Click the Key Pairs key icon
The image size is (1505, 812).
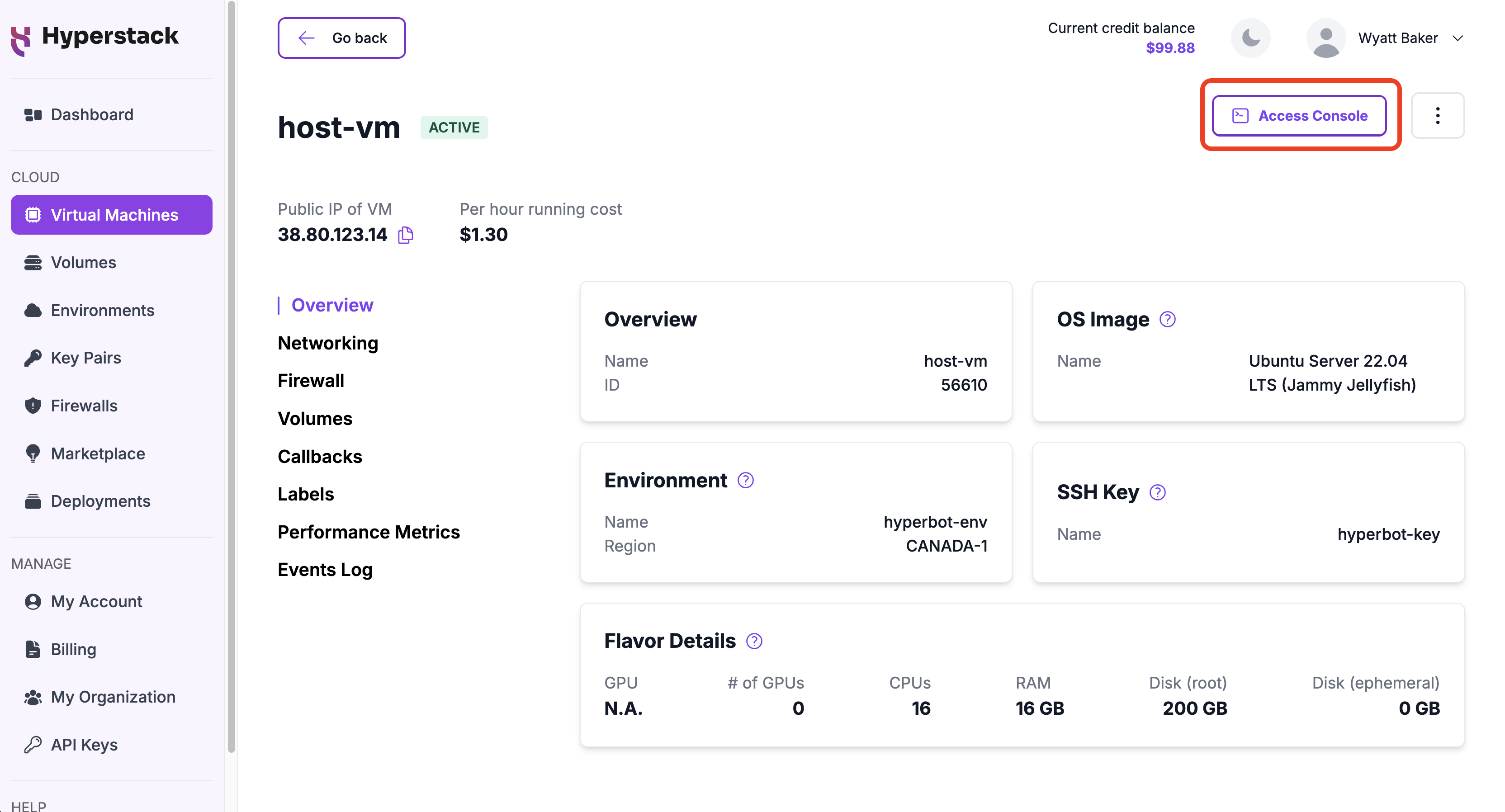tap(33, 358)
